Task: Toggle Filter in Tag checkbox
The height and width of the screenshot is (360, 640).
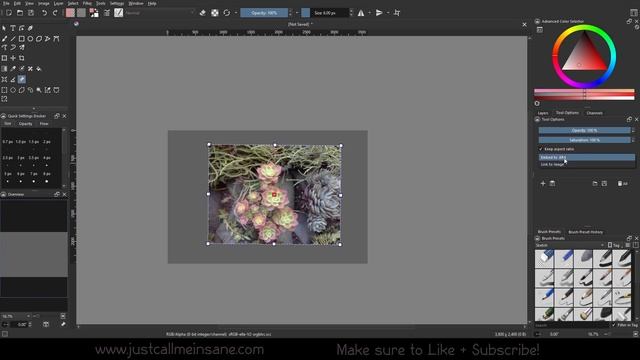Action: point(625,325)
